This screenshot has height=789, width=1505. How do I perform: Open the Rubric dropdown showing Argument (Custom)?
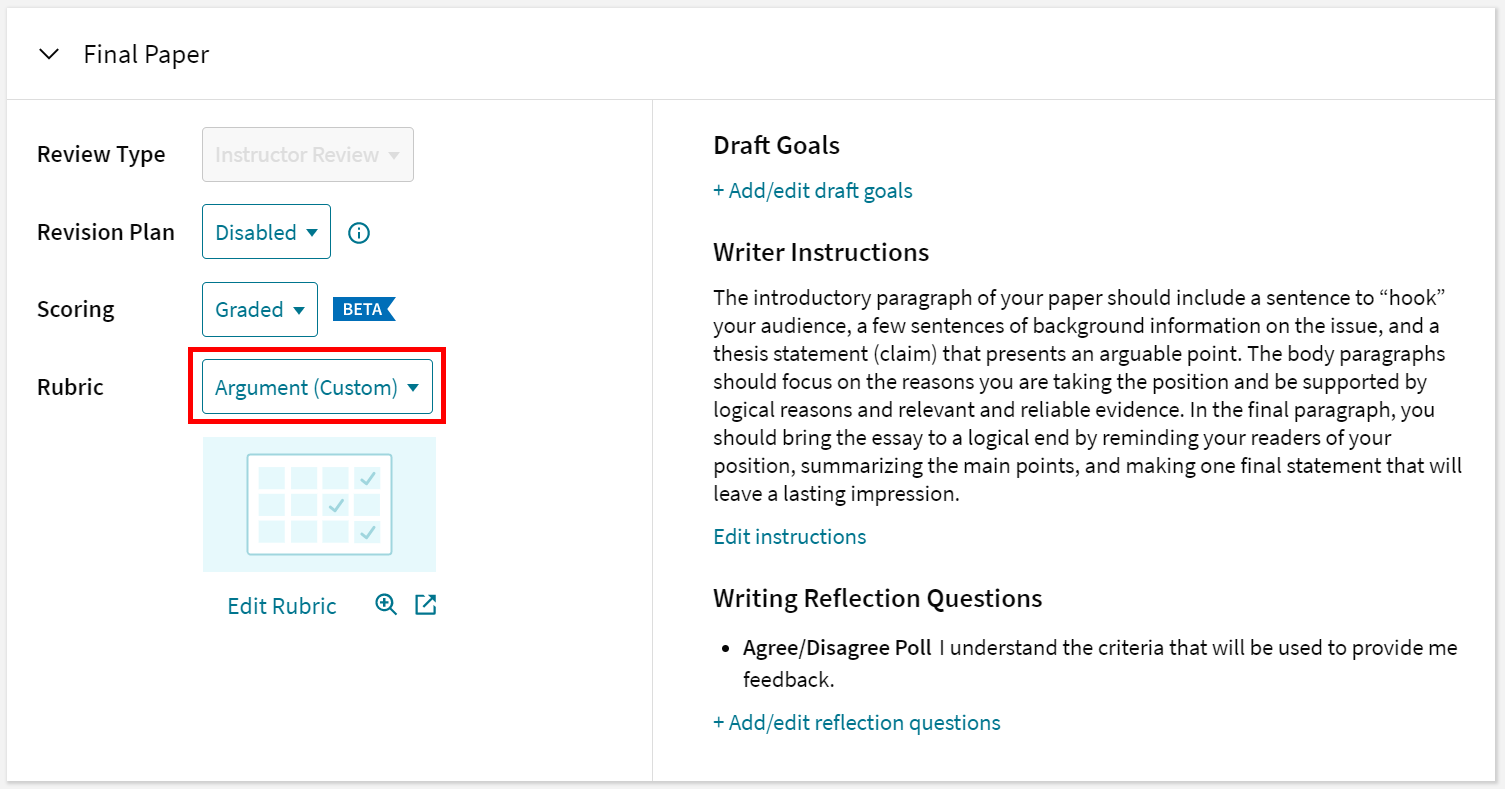click(316, 387)
